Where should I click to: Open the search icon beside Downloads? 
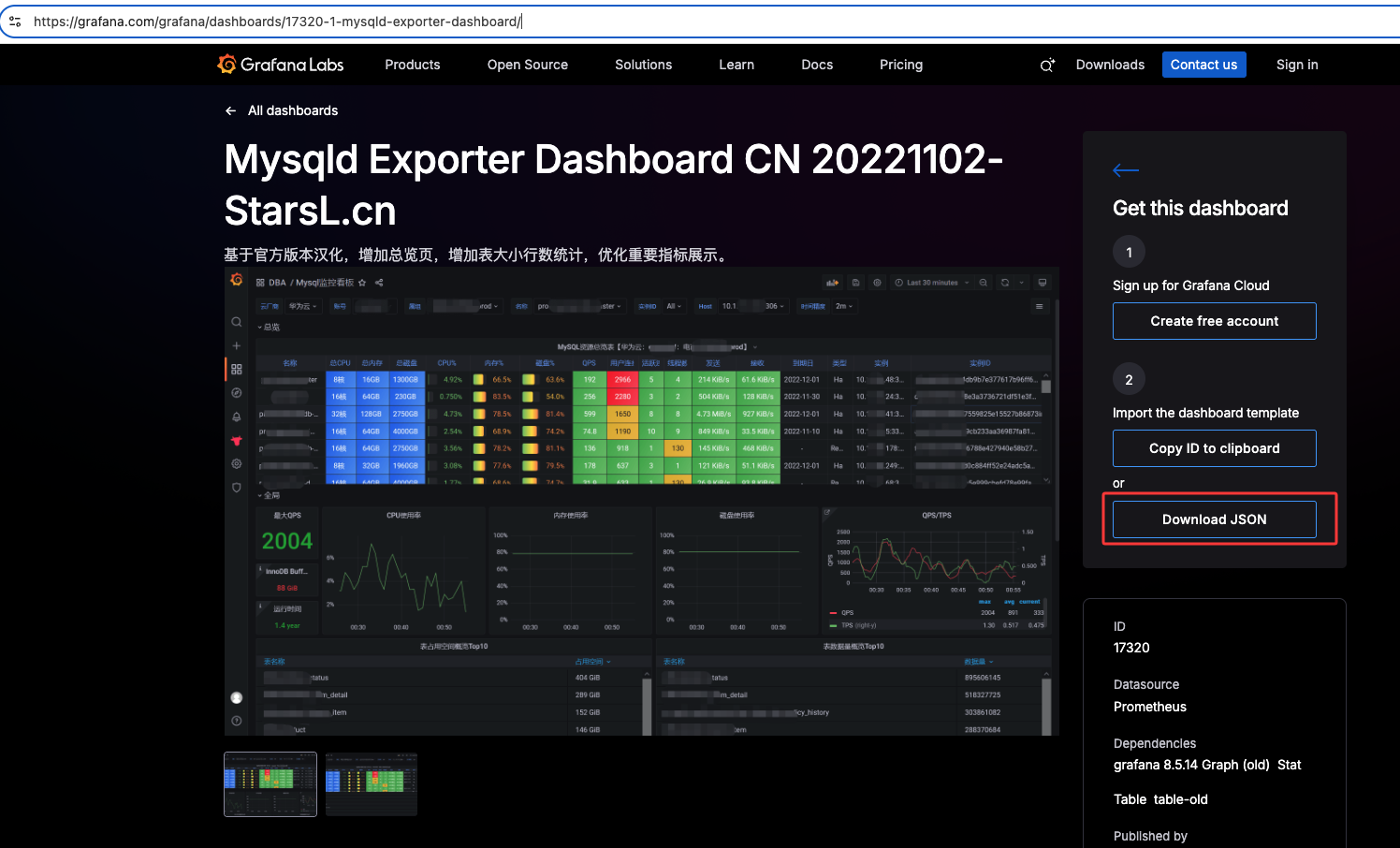(1047, 65)
